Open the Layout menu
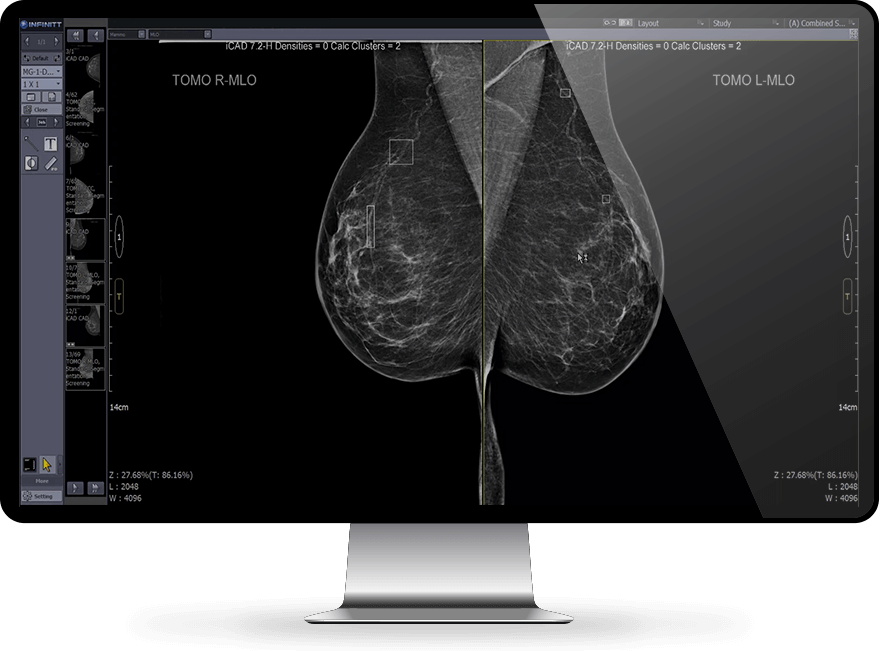The width and height of the screenshot is (880, 651). point(648,23)
